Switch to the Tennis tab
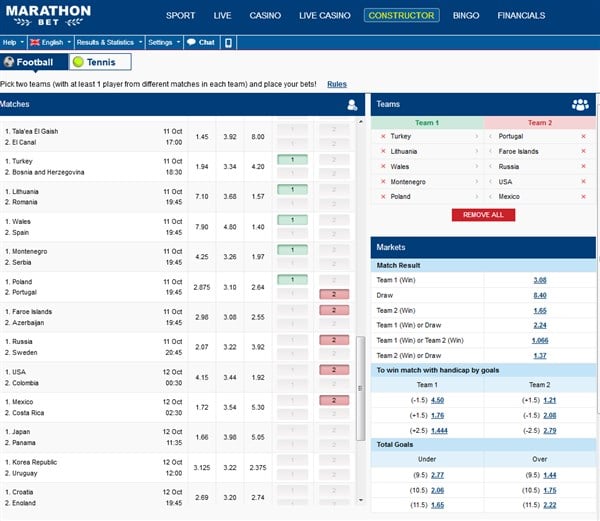The width and height of the screenshot is (600, 521). [x=100, y=62]
